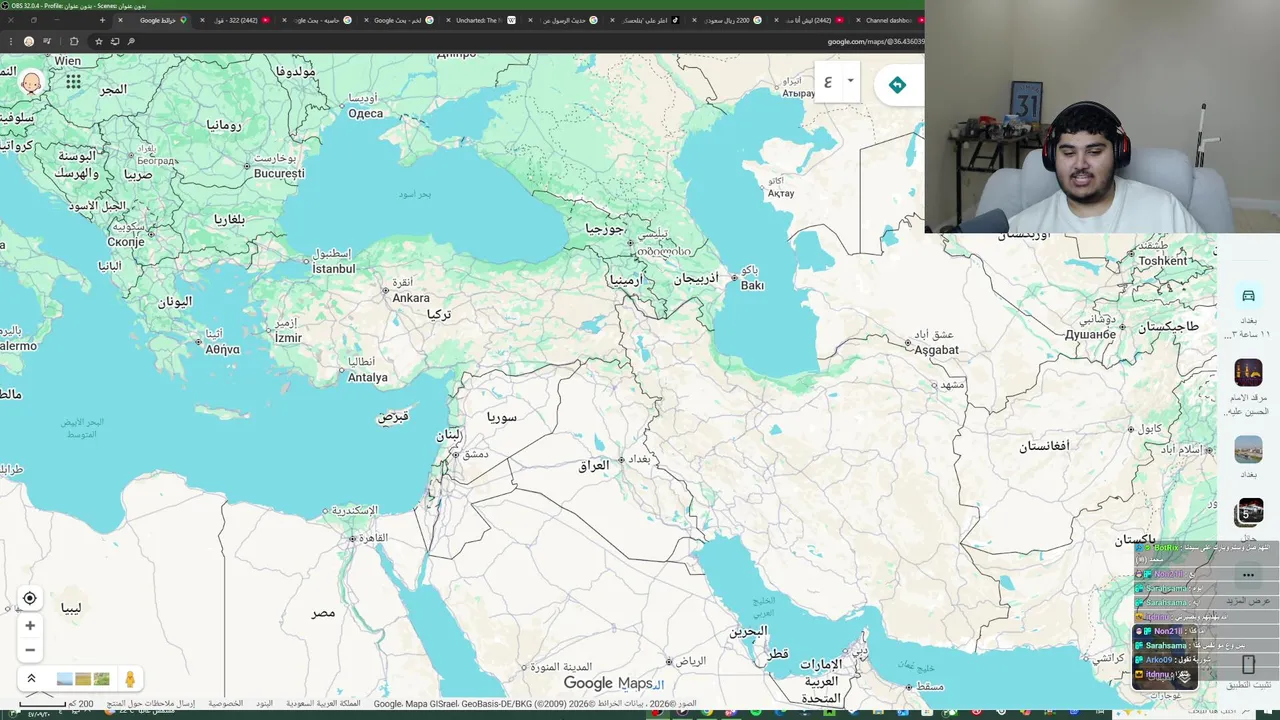Open the الخصوصية privacy link

point(225,704)
